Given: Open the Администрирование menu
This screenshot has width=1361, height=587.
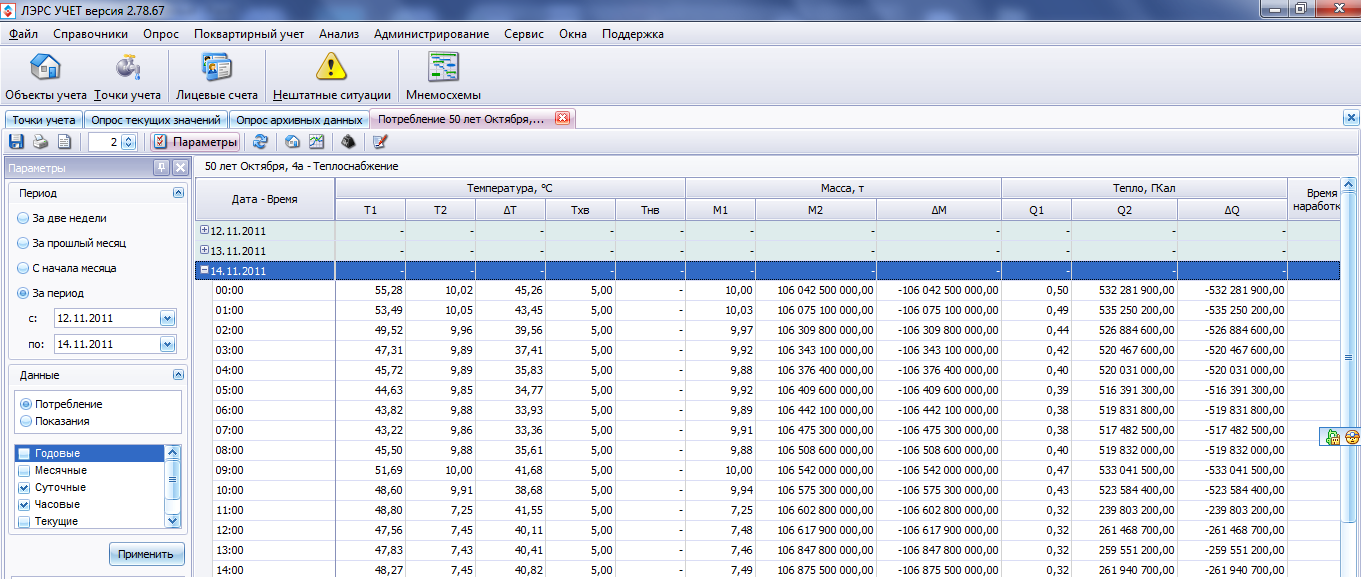Looking at the screenshot, I should pos(431,34).
